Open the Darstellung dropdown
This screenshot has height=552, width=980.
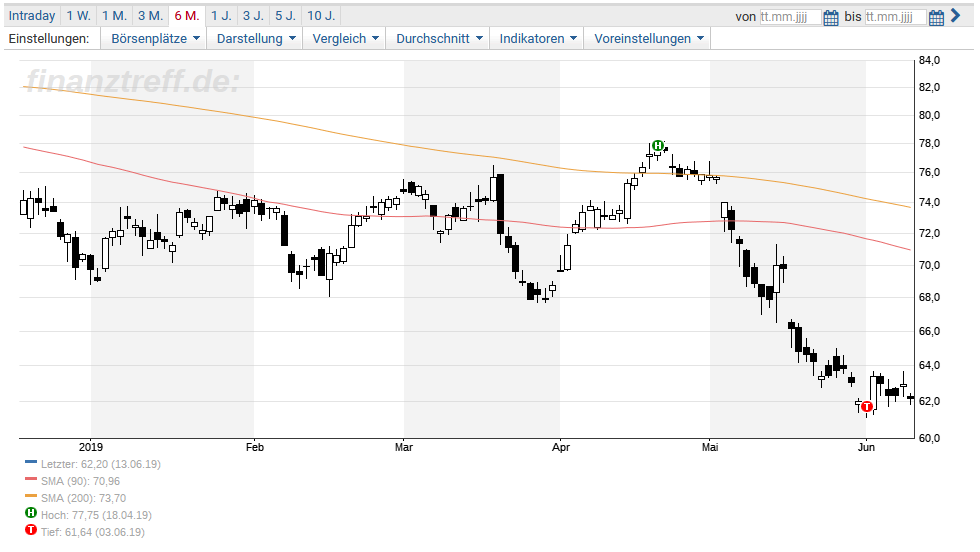256,39
